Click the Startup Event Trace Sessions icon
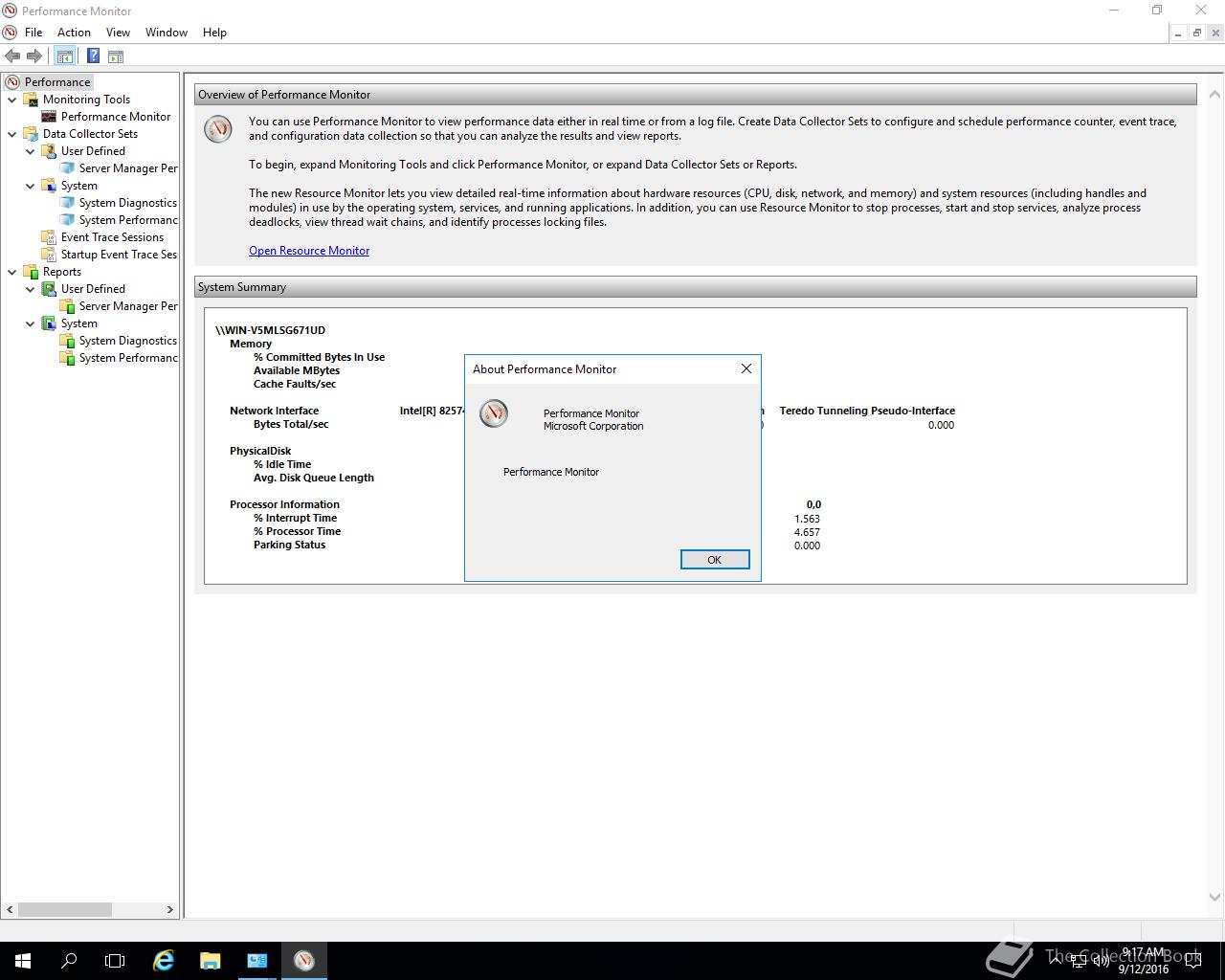 [49, 255]
